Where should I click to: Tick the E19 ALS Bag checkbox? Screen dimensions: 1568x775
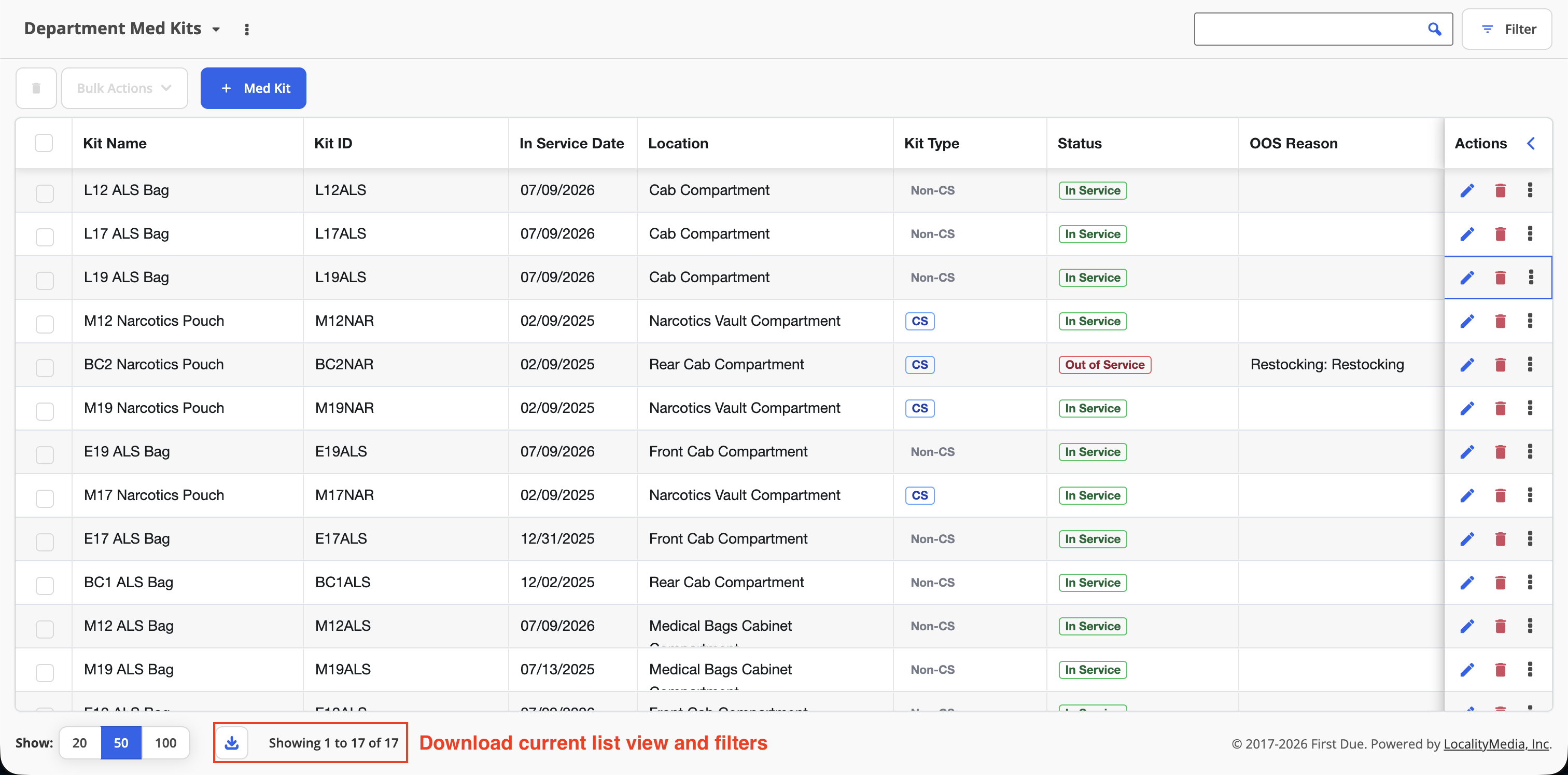click(x=45, y=455)
